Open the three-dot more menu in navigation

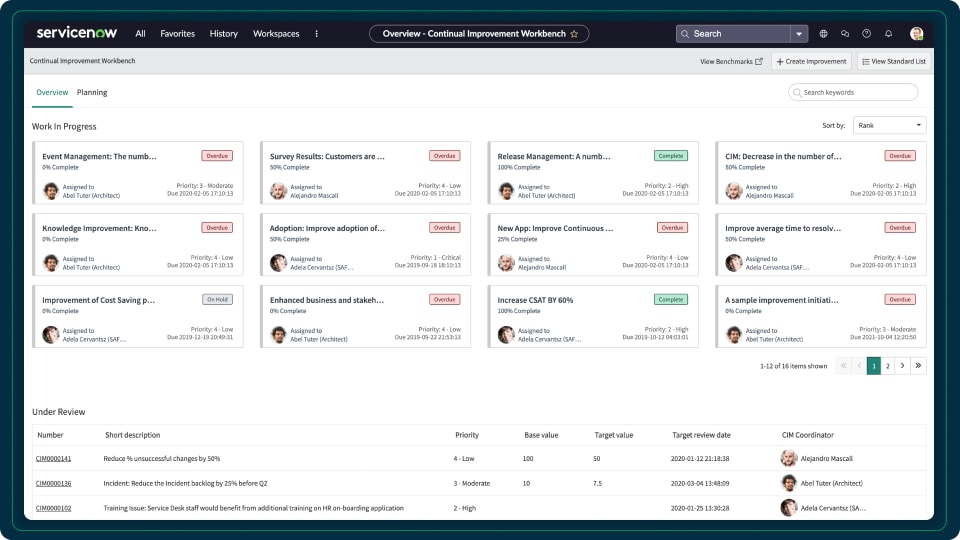pyautogui.click(x=317, y=33)
